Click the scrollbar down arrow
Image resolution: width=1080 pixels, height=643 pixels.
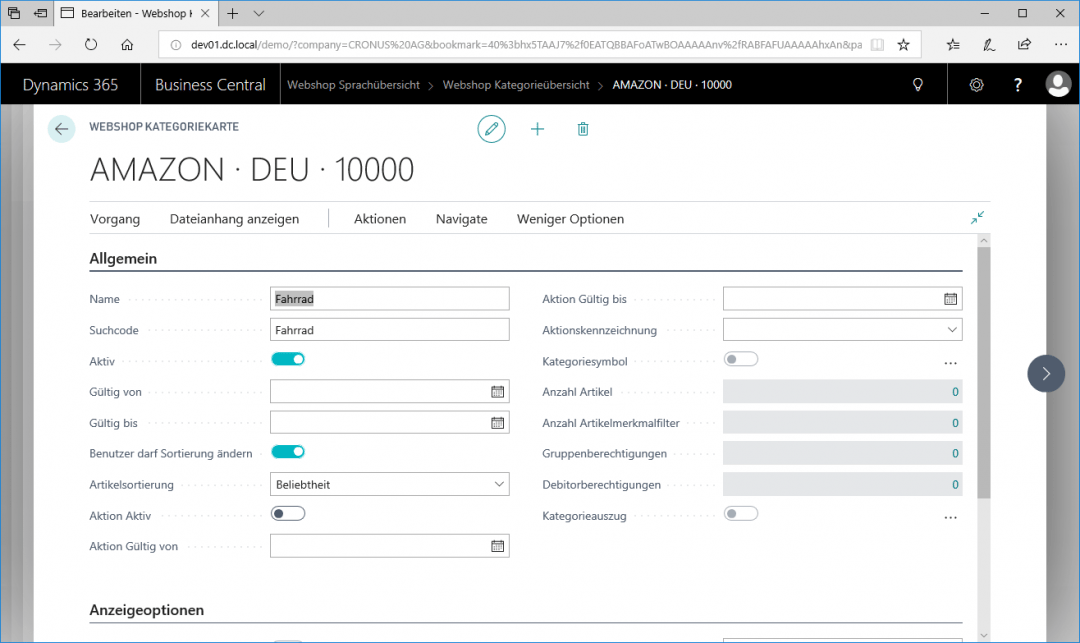coord(983,635)
